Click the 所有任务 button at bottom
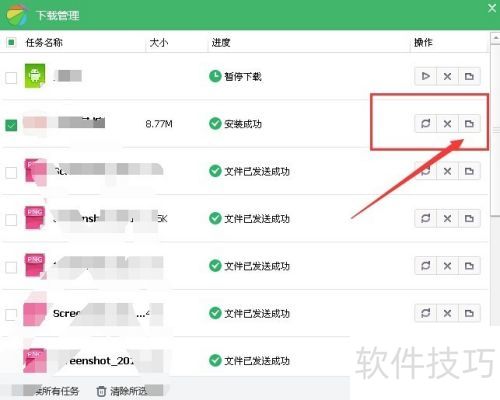 coord(57,391)
